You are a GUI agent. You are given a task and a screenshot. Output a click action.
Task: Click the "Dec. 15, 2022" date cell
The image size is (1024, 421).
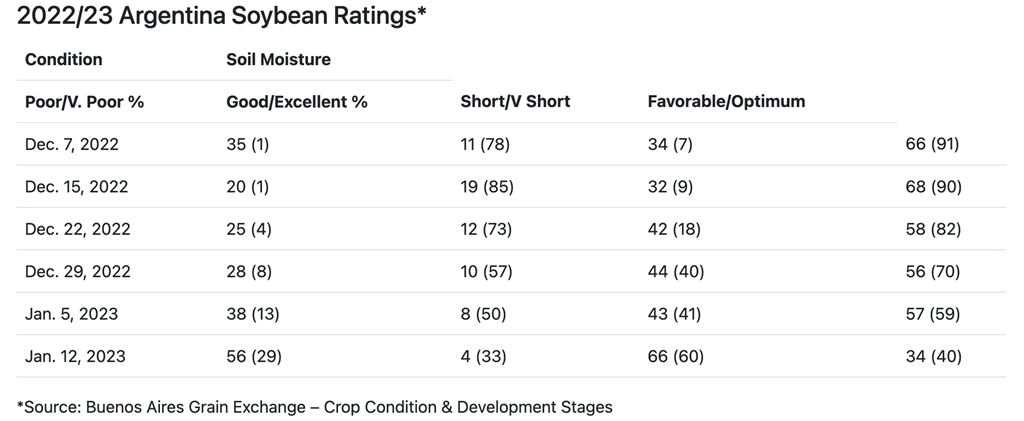[x=76, y=186]
